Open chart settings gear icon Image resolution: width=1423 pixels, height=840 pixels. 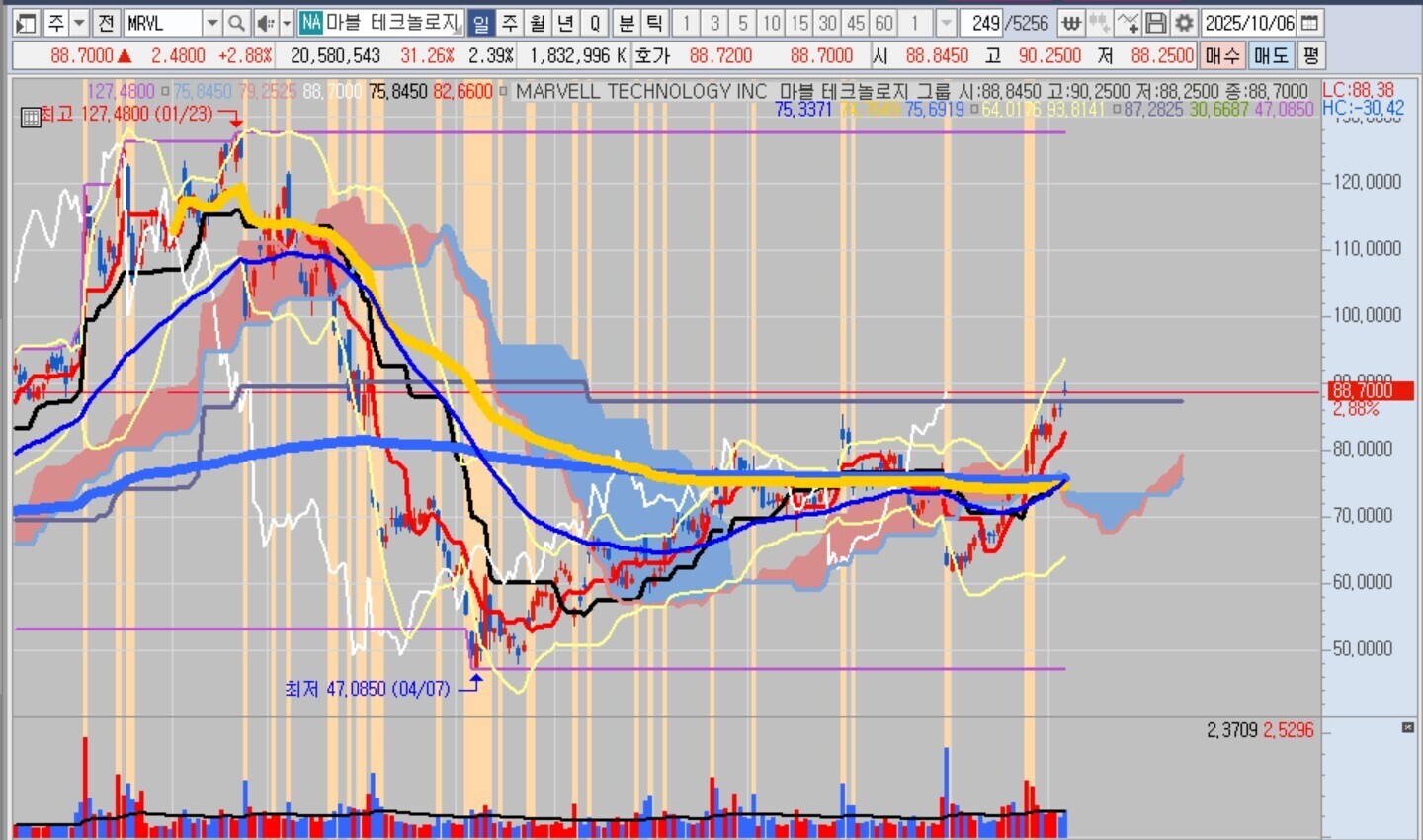(1184, 23)
